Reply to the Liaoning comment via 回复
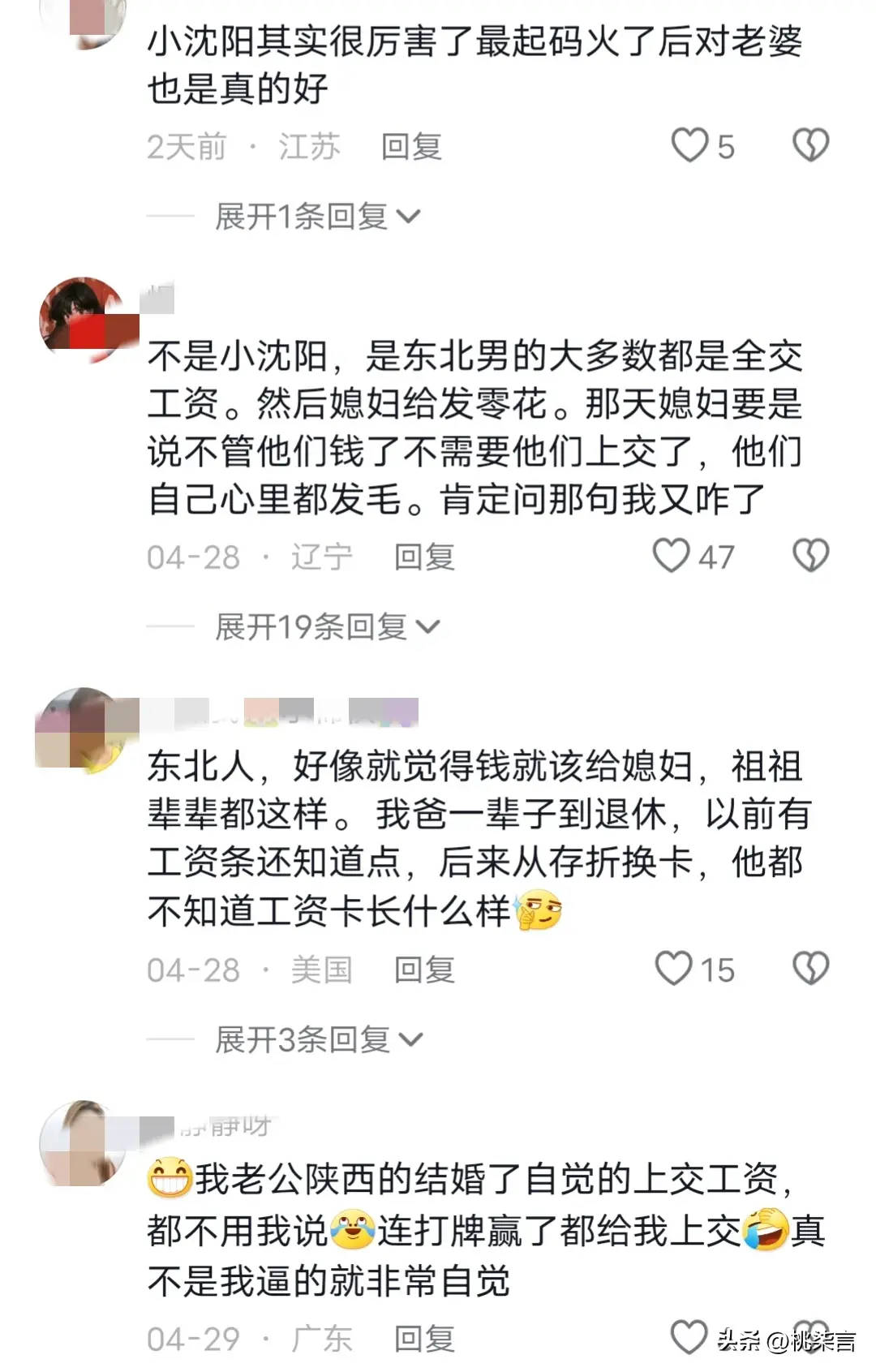 (424, 557)
